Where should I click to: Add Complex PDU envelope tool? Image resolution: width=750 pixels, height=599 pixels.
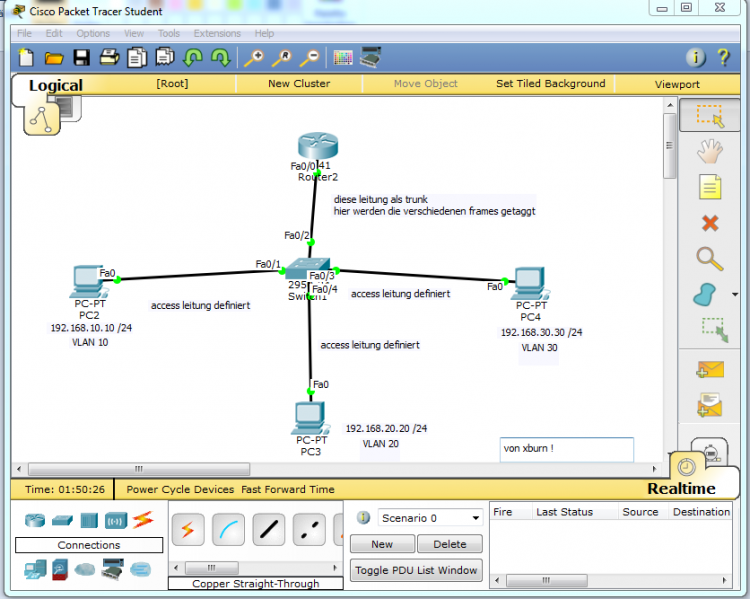tap(710, 405)
